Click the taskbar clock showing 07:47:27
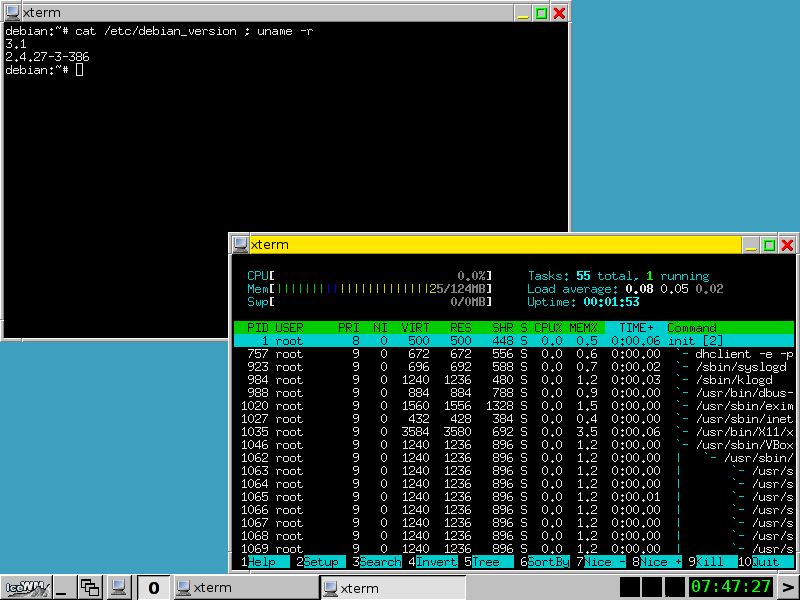Screen dimensions: 800x600 pos(730,587)
